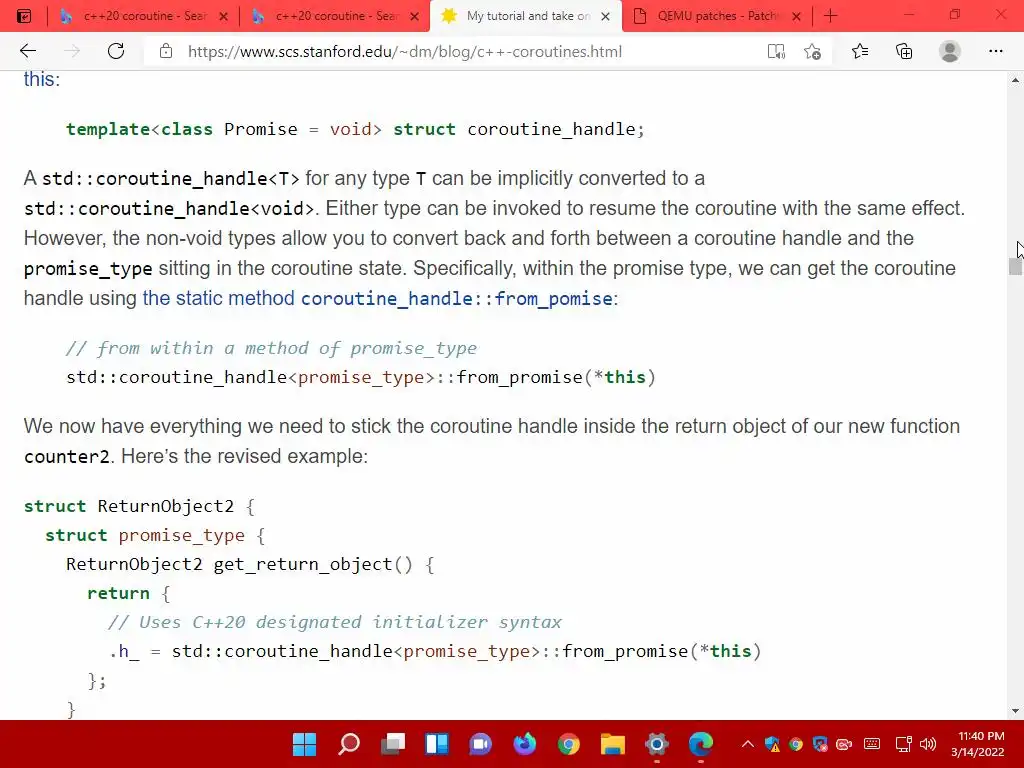The height and width of the screenshot is (768, 1024).
Task: Click the Microsoft Edge taskbar icon
Action: pyautogui.click(x=701, y=744)
